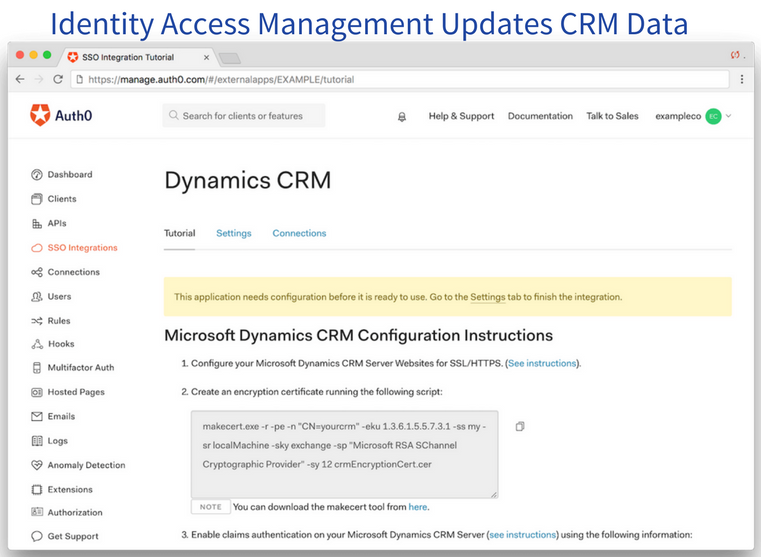Close the SSO Integration Tutorial tab

[x=206, y=57]
